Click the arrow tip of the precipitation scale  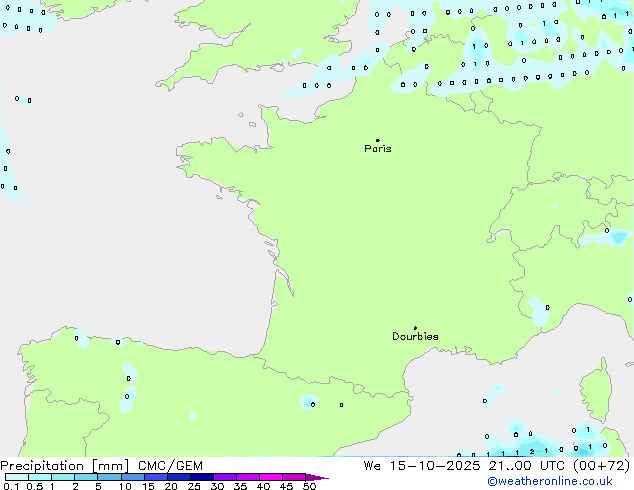(325, 478)
